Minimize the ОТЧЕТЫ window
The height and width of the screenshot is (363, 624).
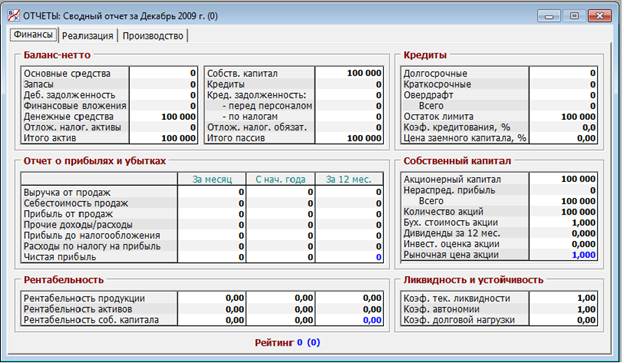point(549,16)
